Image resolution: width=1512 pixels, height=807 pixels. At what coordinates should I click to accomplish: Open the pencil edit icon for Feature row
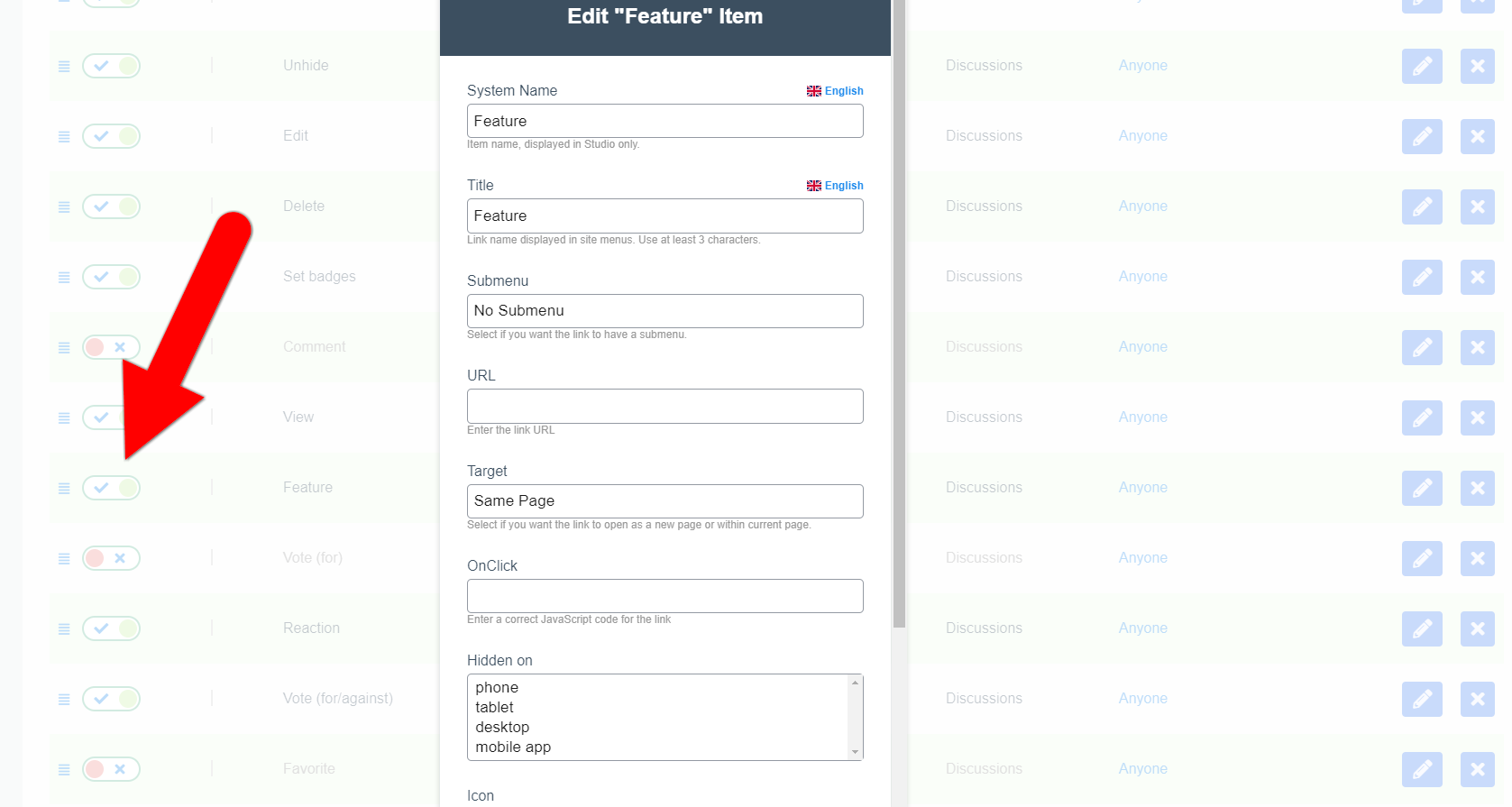(x=1421, y=488)
